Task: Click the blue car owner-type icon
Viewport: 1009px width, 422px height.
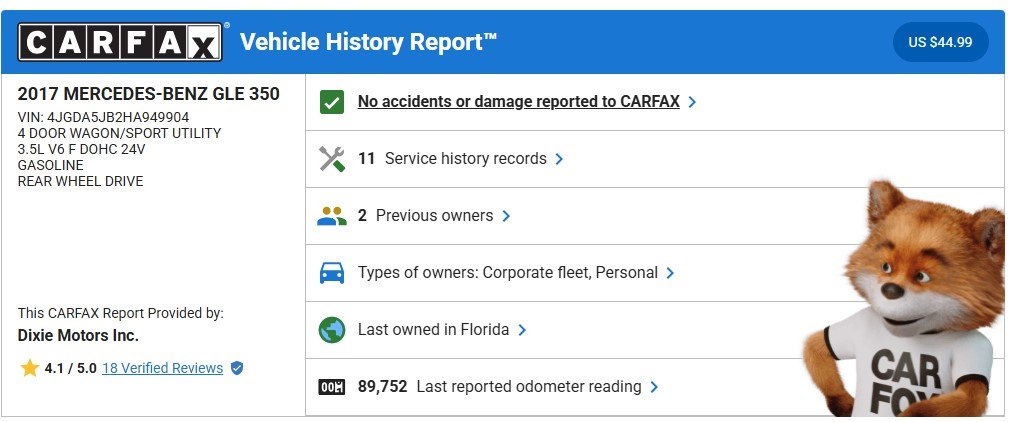Action: pos(331,273)
